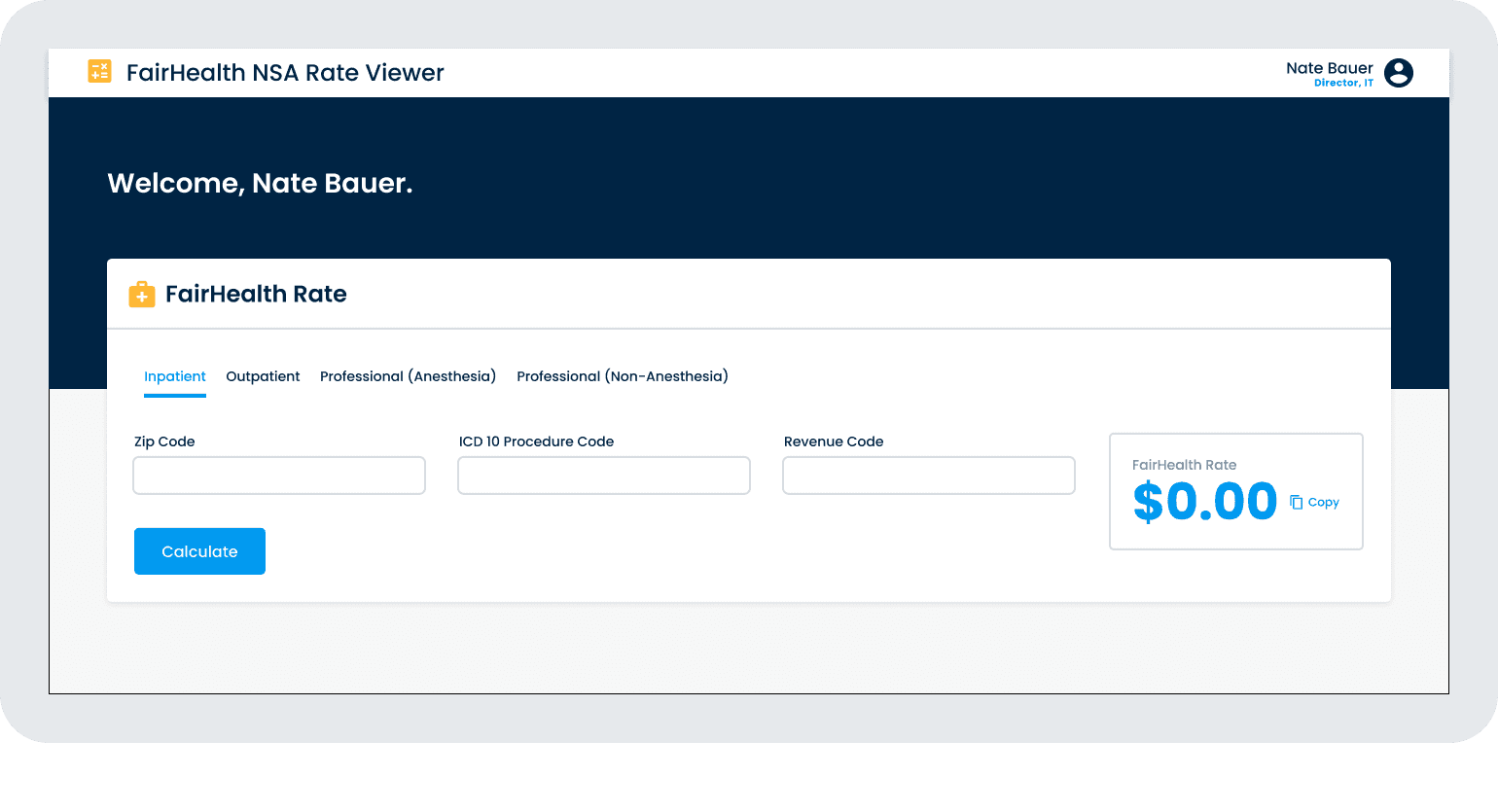Click Nate Bauer's name in the header

(x=1329, y=67)
